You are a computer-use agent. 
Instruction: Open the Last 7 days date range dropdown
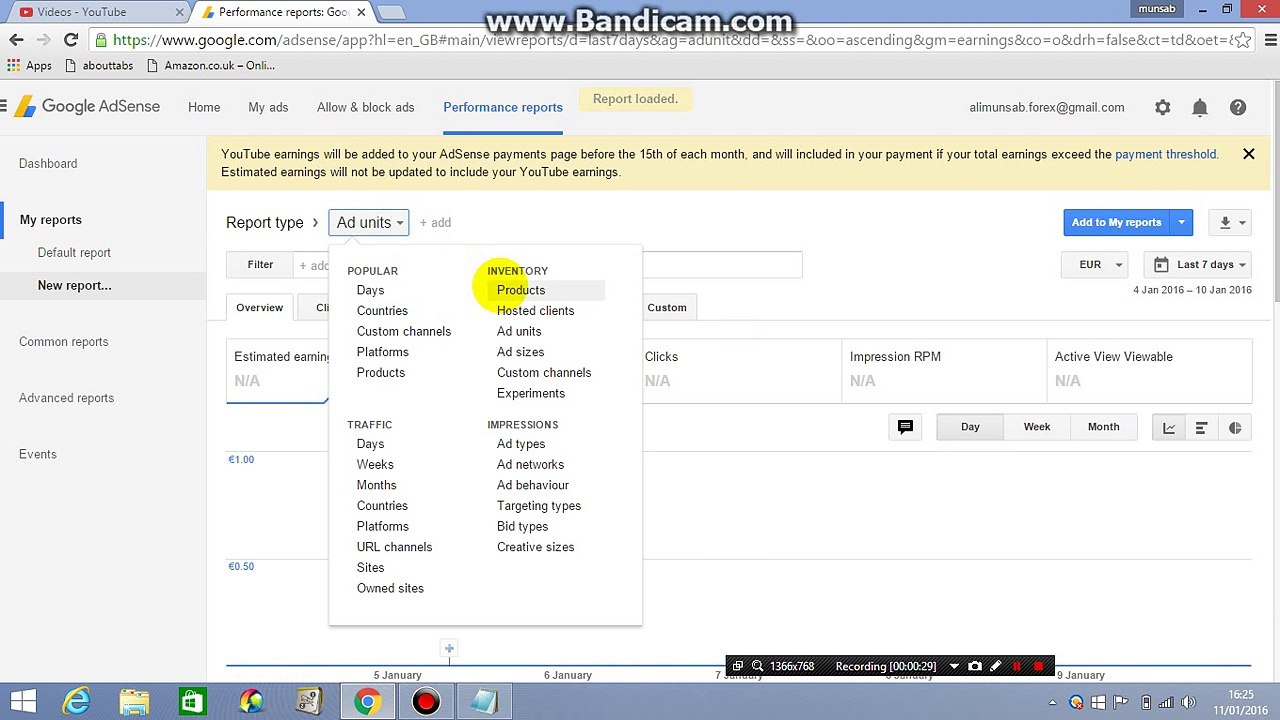(x=1198, y=265)
